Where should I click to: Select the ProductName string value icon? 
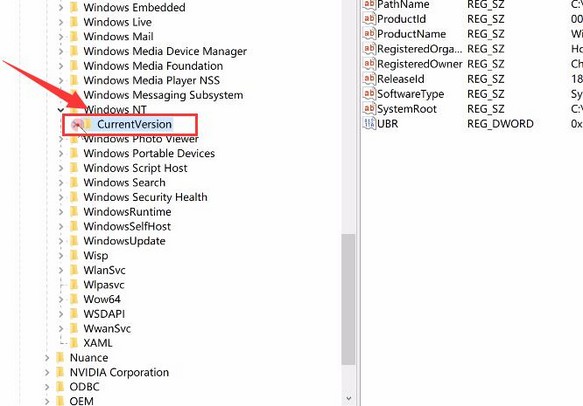tap(369, 34)
